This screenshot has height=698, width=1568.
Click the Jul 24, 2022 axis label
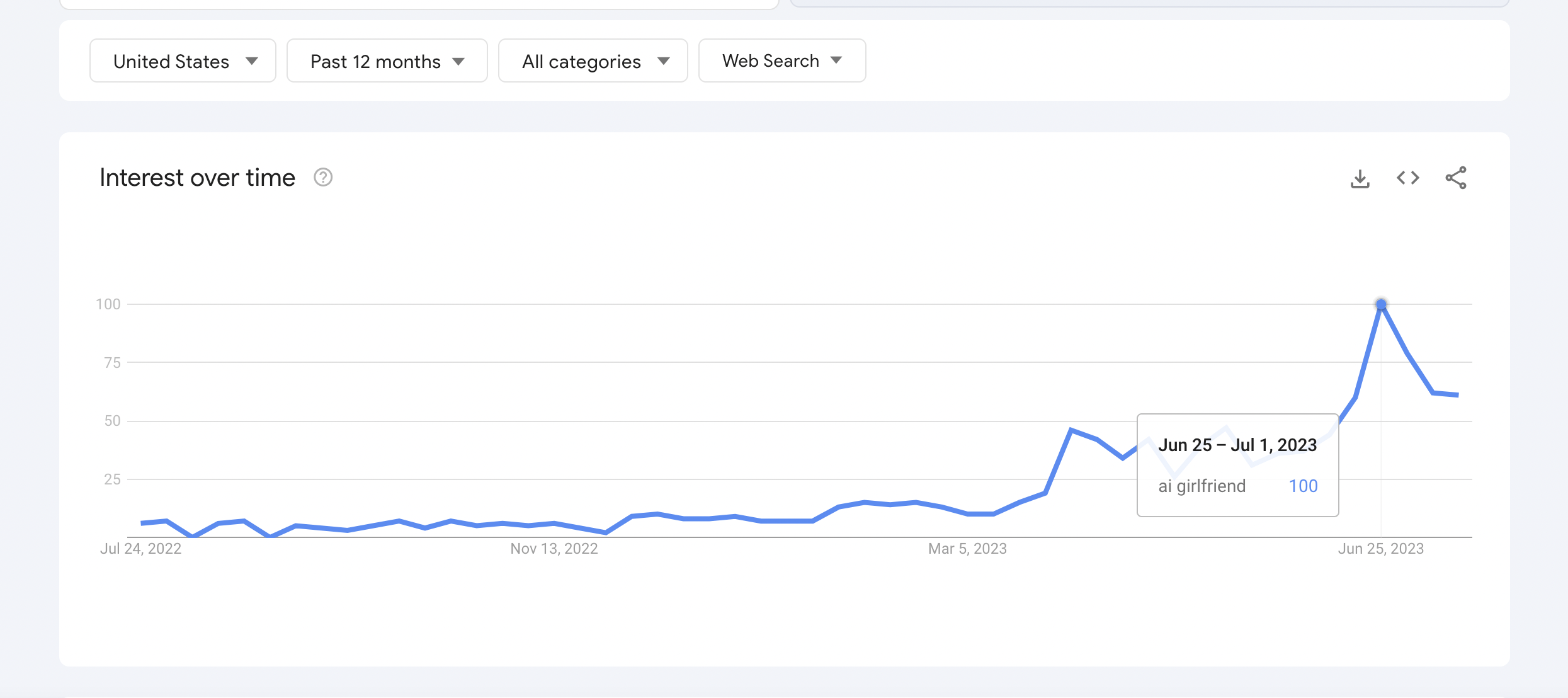pyautogui.click(x=141, y=549)
